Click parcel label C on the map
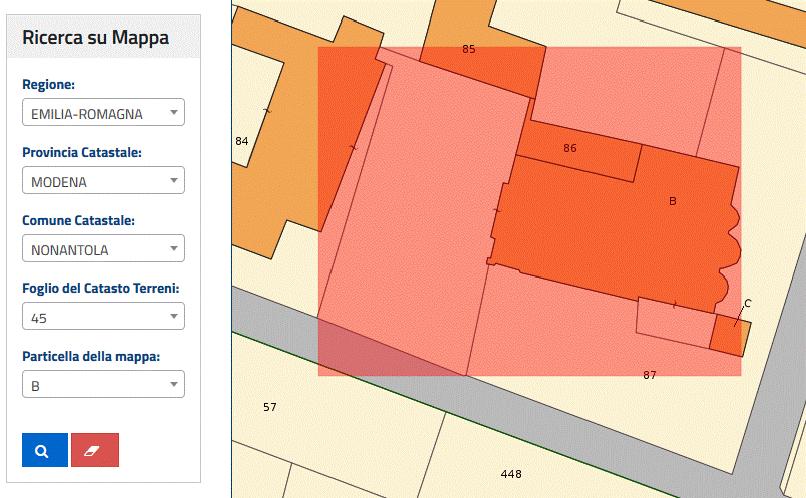The height and width of the screenshot is (498, 806). 747,304
